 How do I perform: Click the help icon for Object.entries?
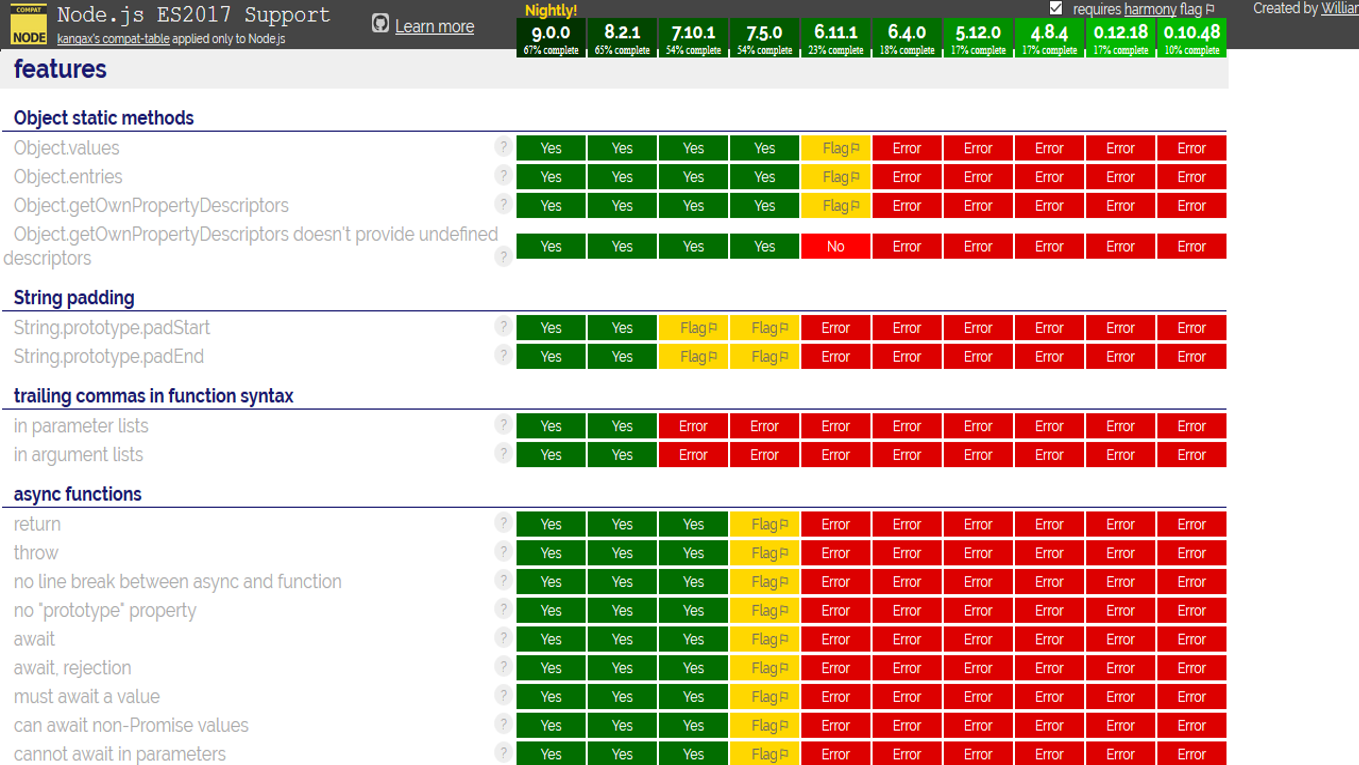pyautogui.click(x=503, y=176)
